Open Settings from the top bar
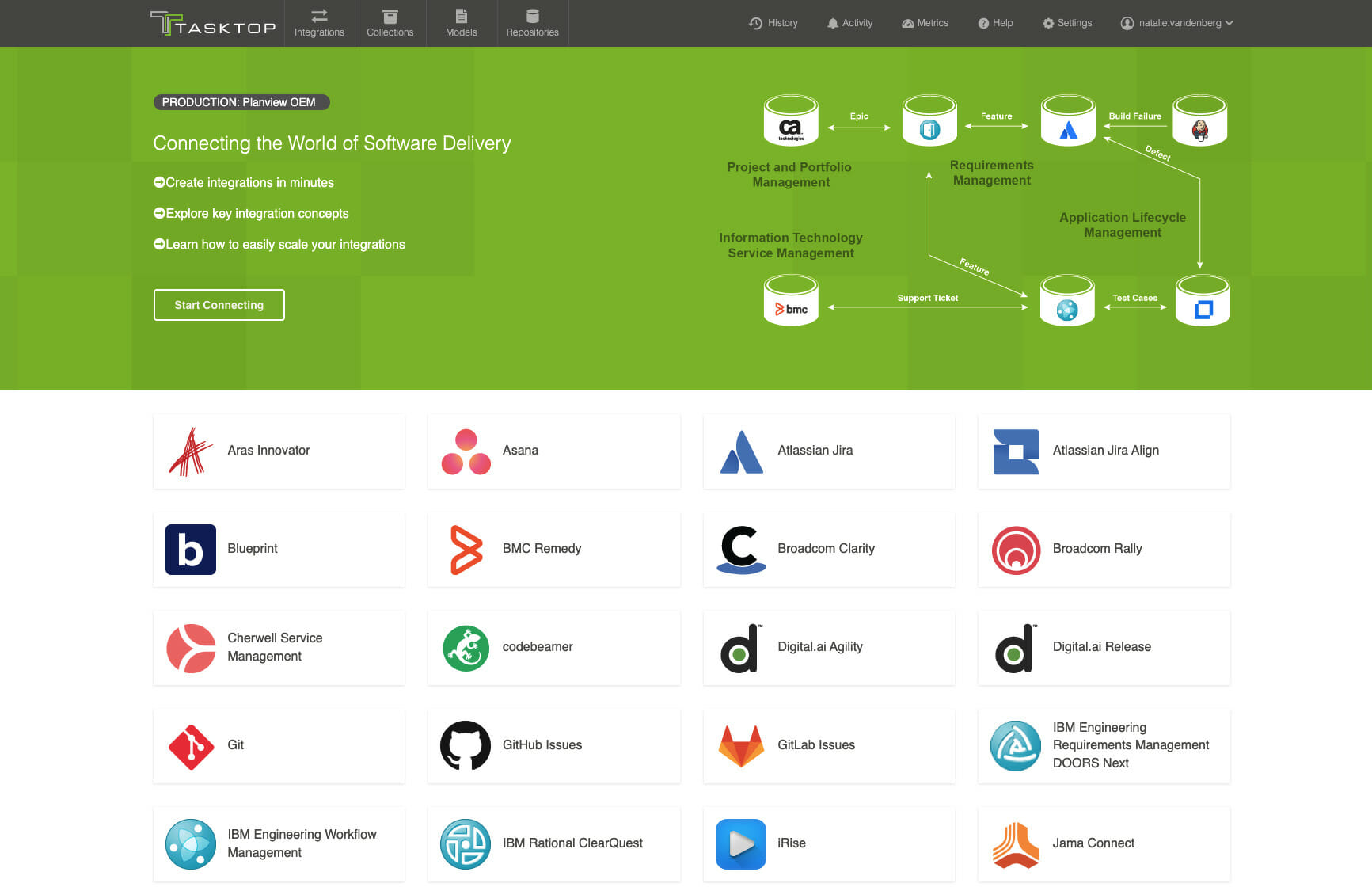Screen dimensions: 1372x891 1067,23
